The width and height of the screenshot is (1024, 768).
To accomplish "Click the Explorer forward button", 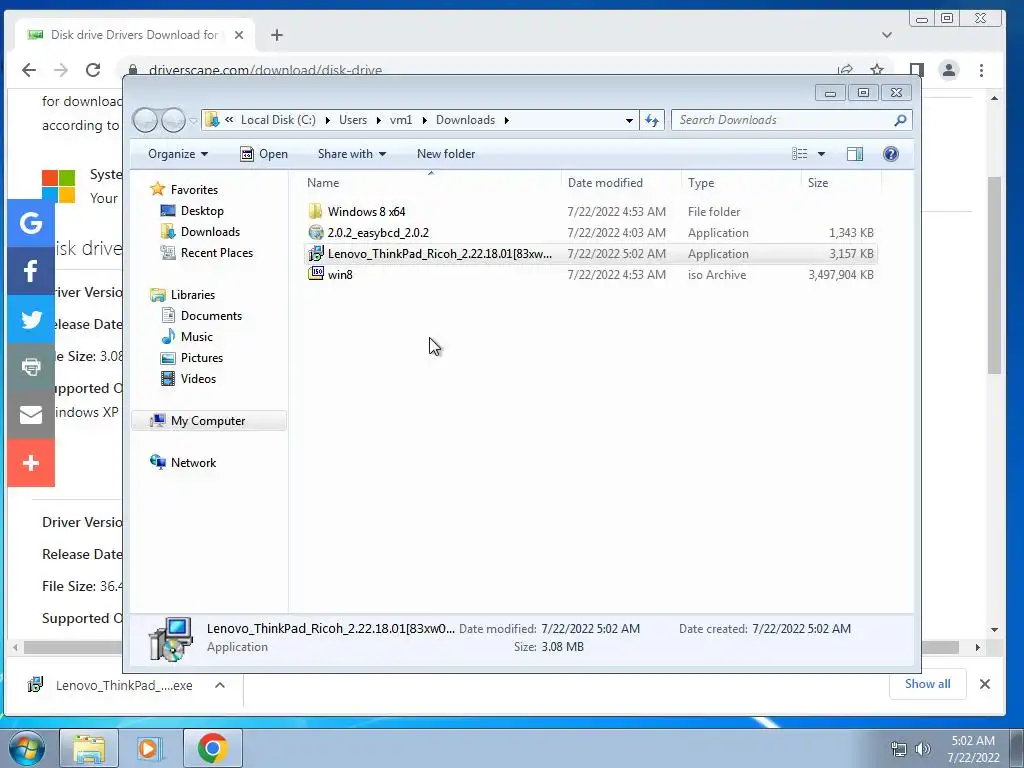I will point(173,120).
